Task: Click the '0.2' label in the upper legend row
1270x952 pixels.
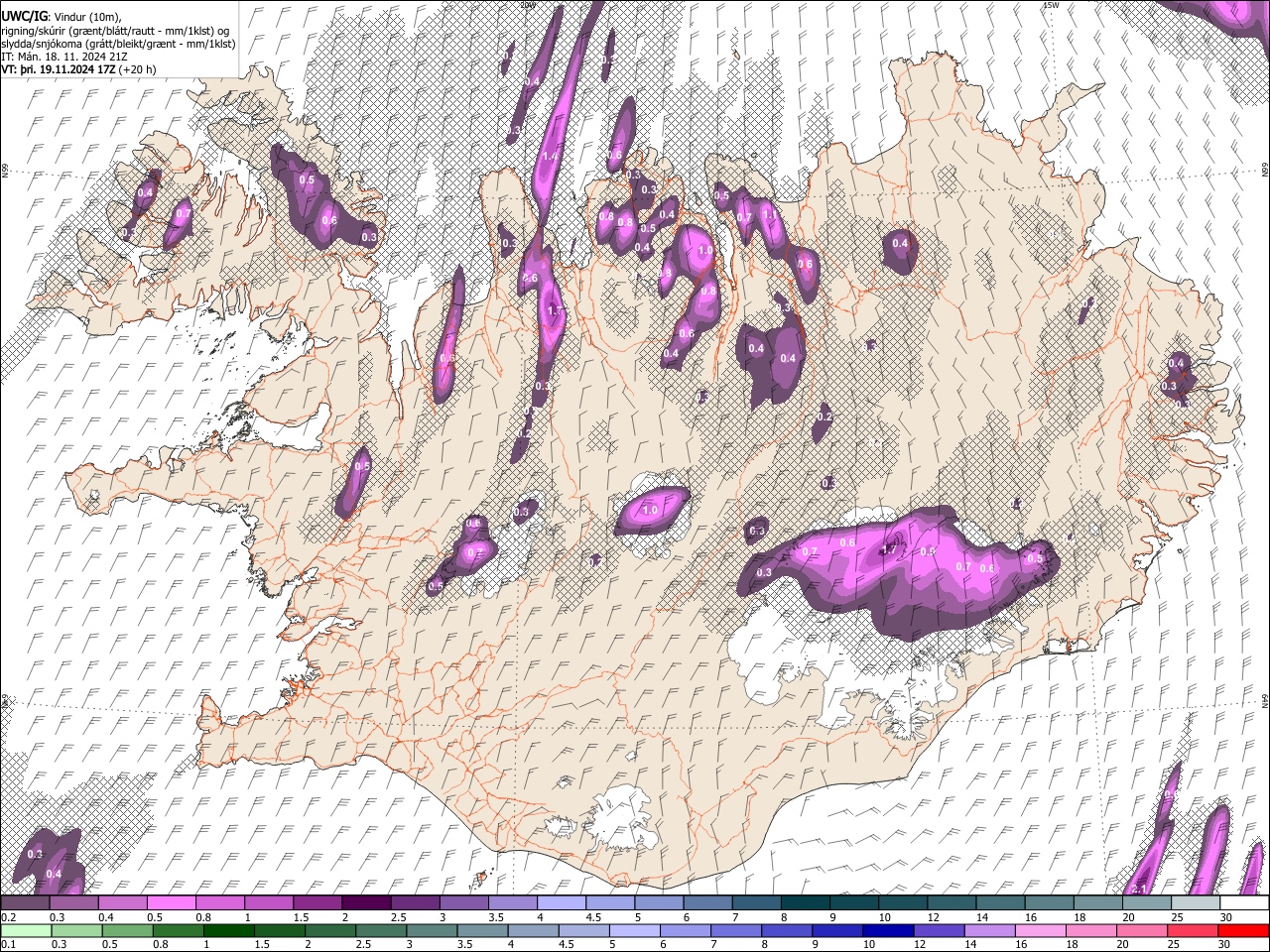Action: 9,917
